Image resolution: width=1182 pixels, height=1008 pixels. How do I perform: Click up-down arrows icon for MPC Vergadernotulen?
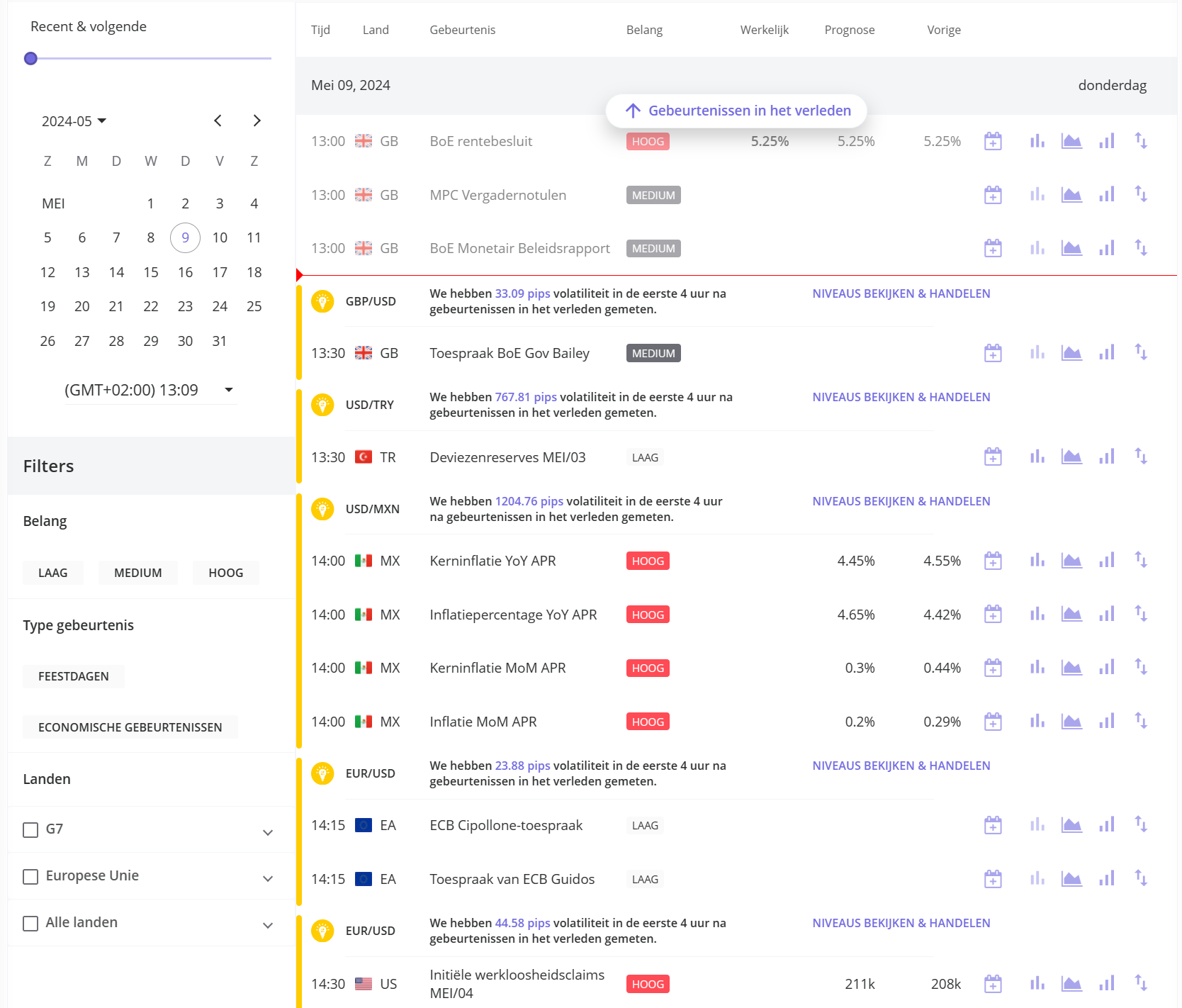tap(1141, 194)
